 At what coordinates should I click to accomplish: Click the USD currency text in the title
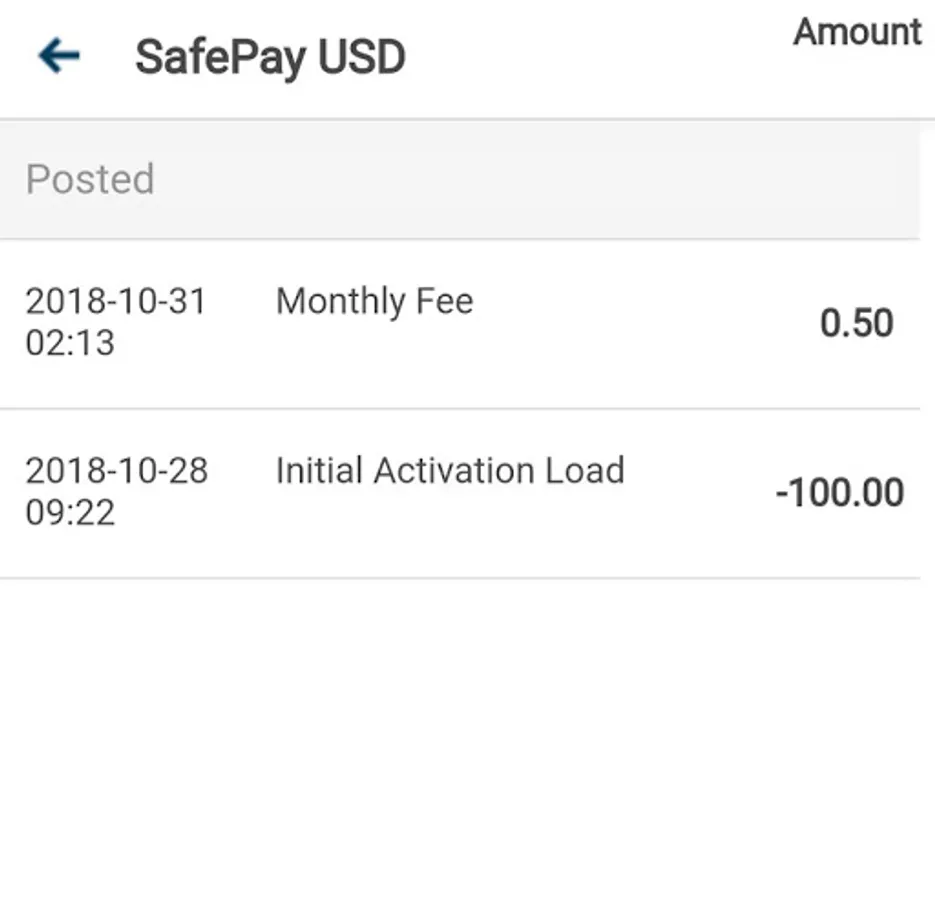coord(362,57)
